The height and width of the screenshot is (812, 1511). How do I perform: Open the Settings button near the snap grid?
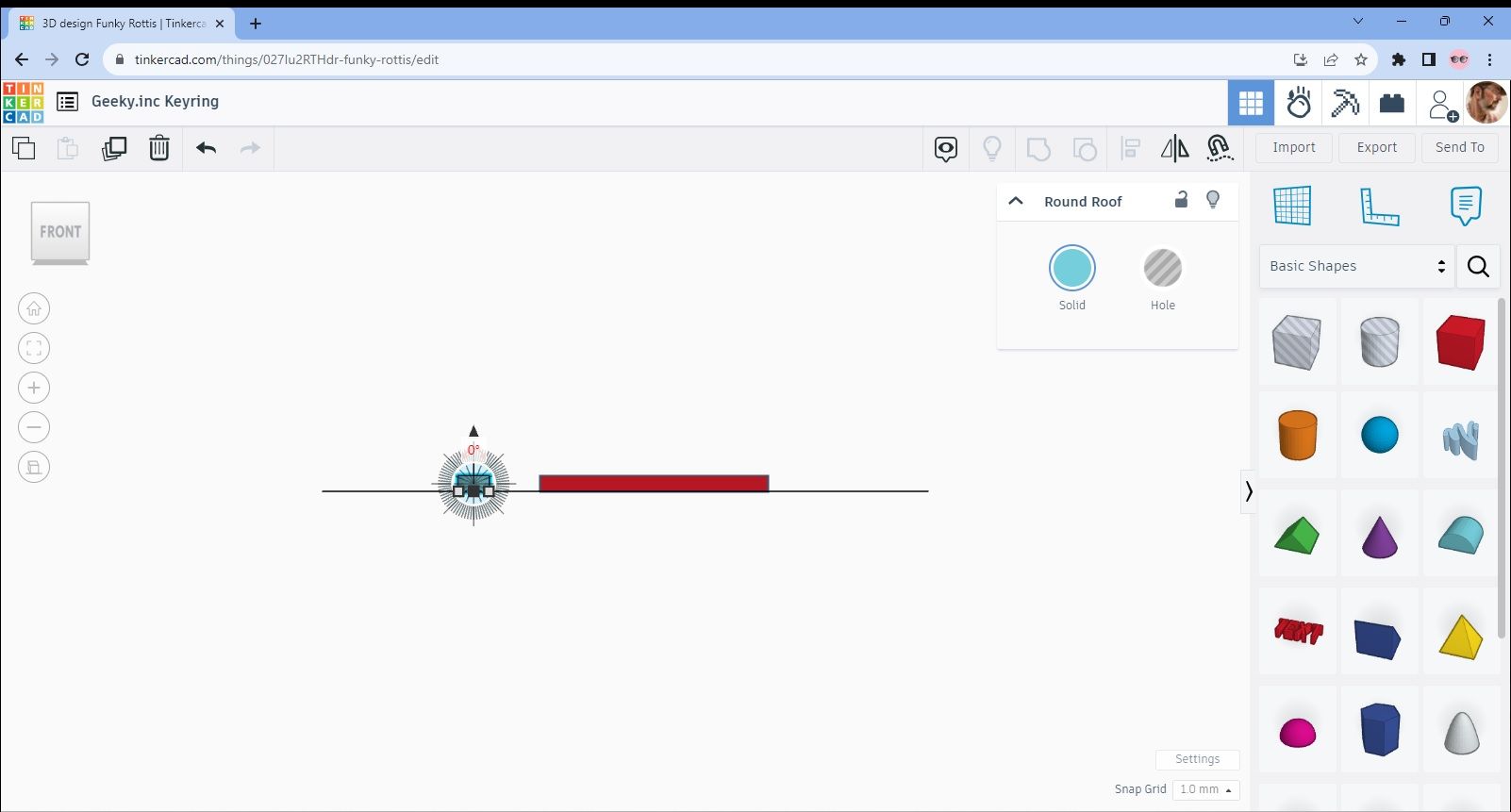click(1198, 759)
